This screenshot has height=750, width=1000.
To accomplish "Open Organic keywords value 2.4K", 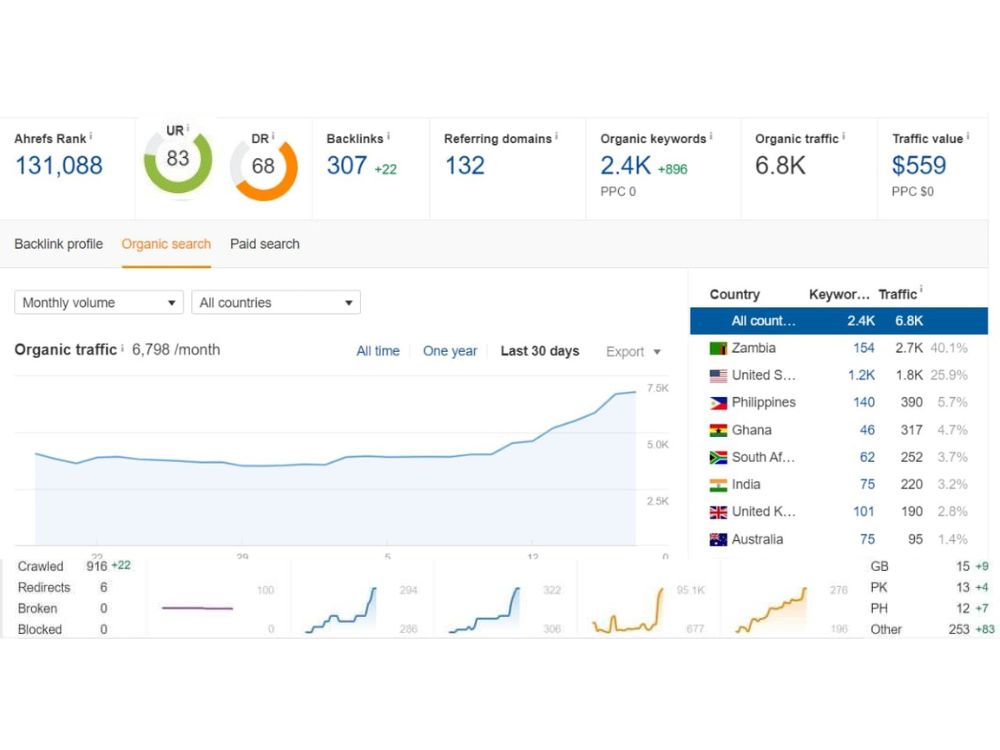I will click(626, 166).
